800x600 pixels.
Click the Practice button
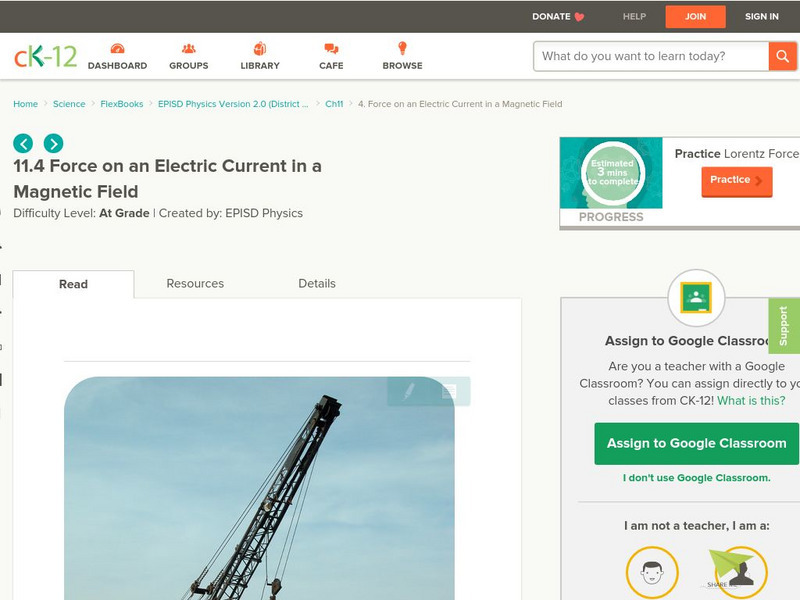[x=737, y=181]
